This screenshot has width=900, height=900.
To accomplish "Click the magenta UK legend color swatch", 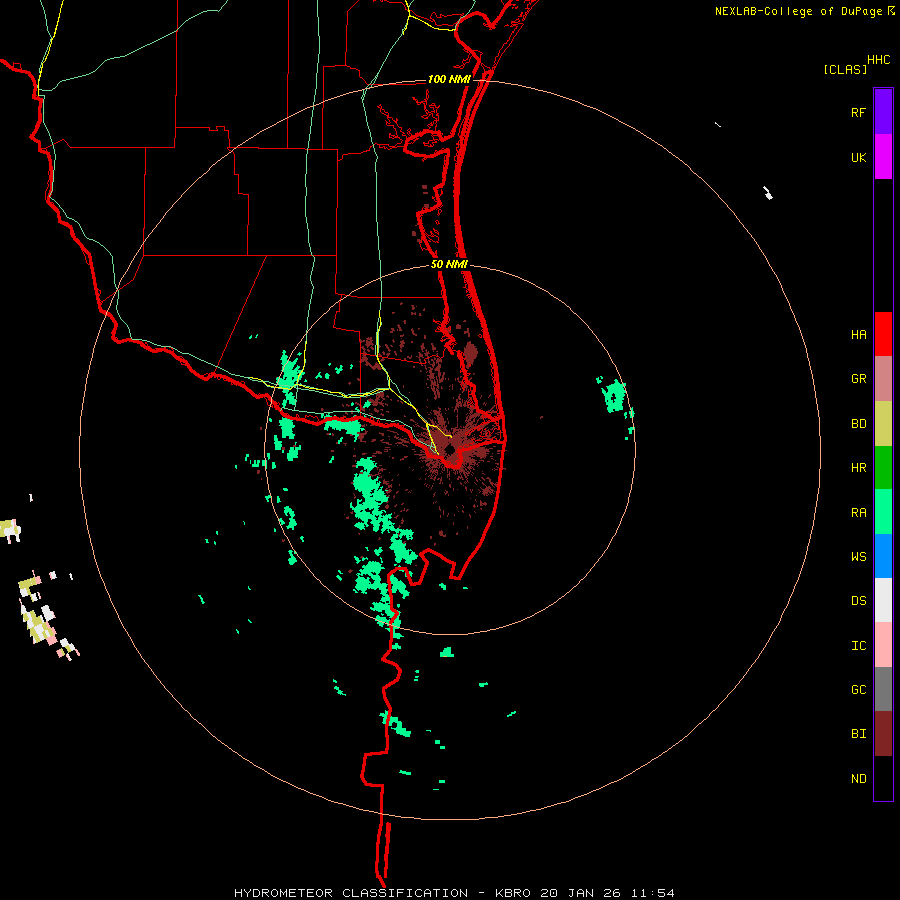I will (x=883, y=157).
